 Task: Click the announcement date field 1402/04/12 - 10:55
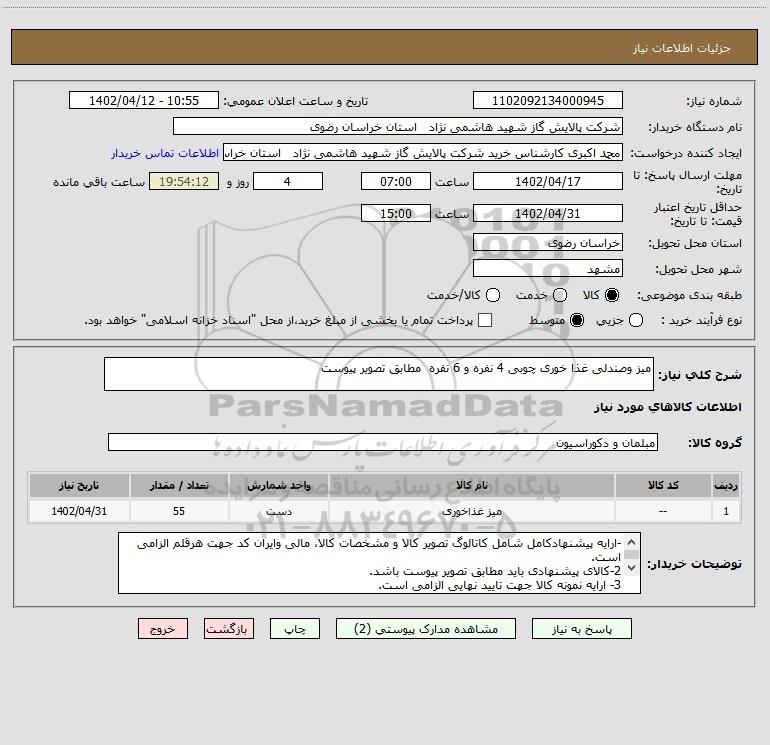coord(144,101)
